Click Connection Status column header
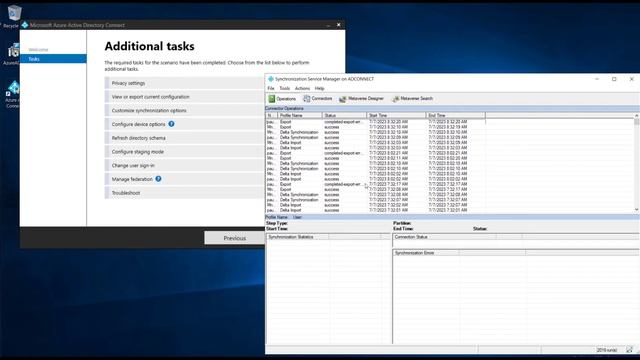This screenshot has width=640, height=360. [x=444, y=237]
